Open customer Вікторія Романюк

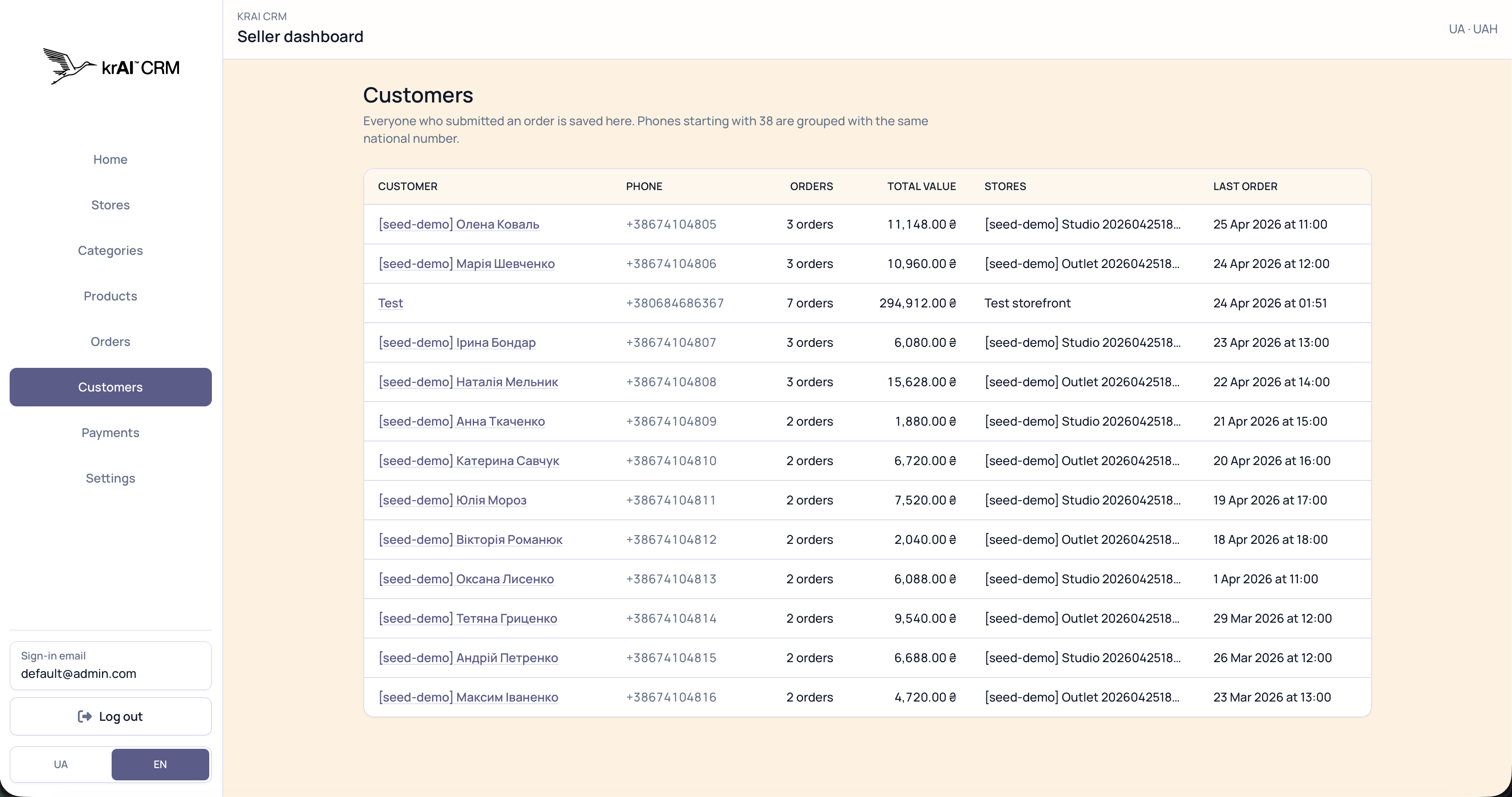click(470, 539)
